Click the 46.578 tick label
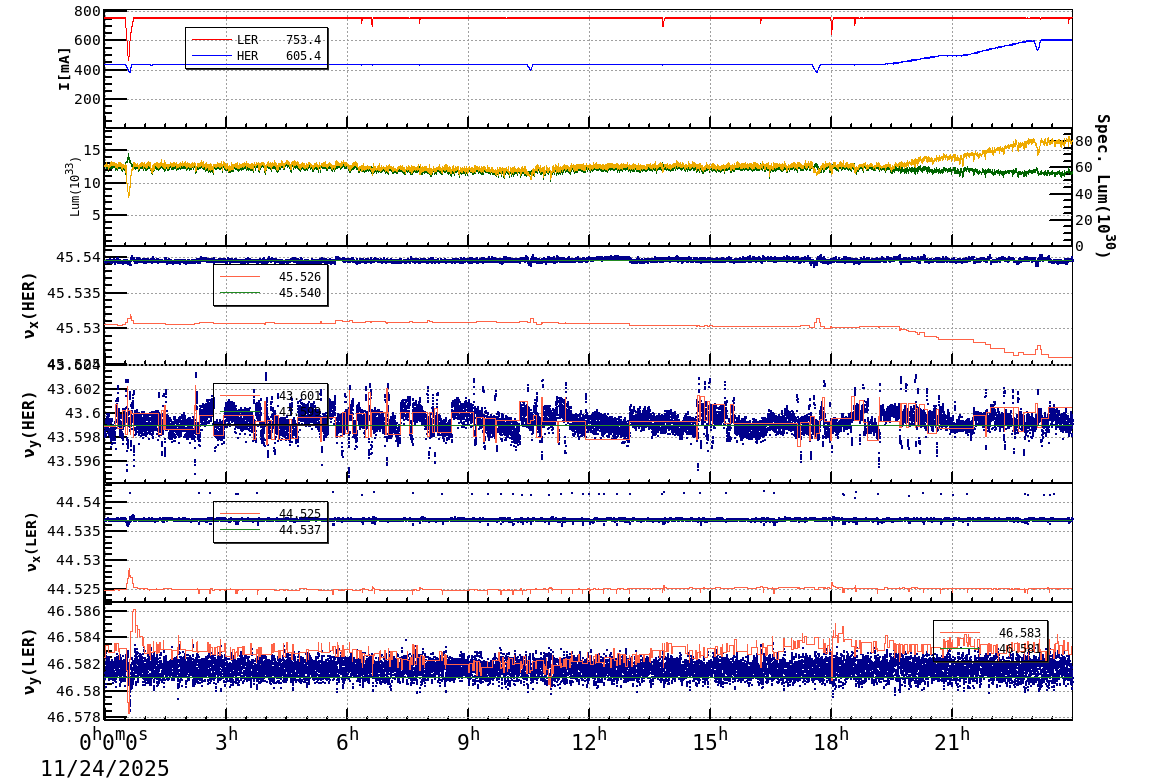The height and width of the screenshot is (782, 1154). click(x=74, y=717)
